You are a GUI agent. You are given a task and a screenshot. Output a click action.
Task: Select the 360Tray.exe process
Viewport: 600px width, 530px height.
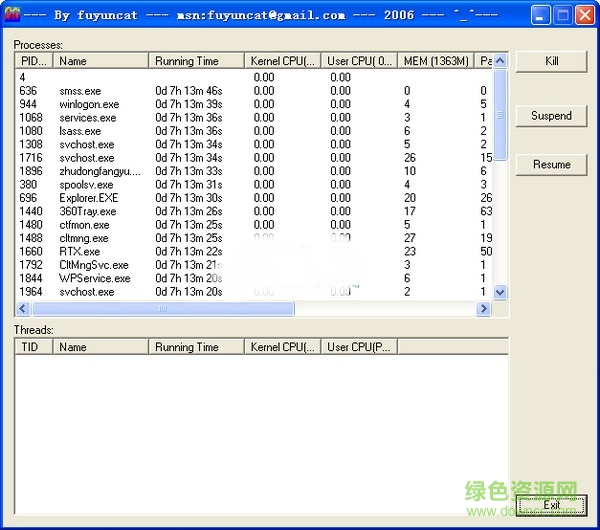point(87,212)
